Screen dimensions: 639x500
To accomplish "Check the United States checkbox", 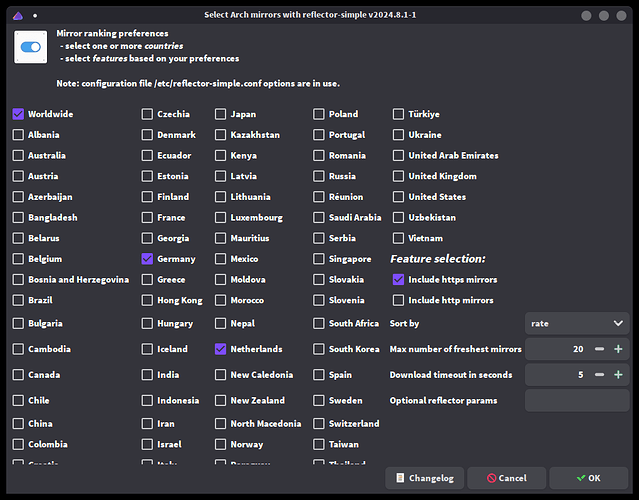I will pos(398,197).
